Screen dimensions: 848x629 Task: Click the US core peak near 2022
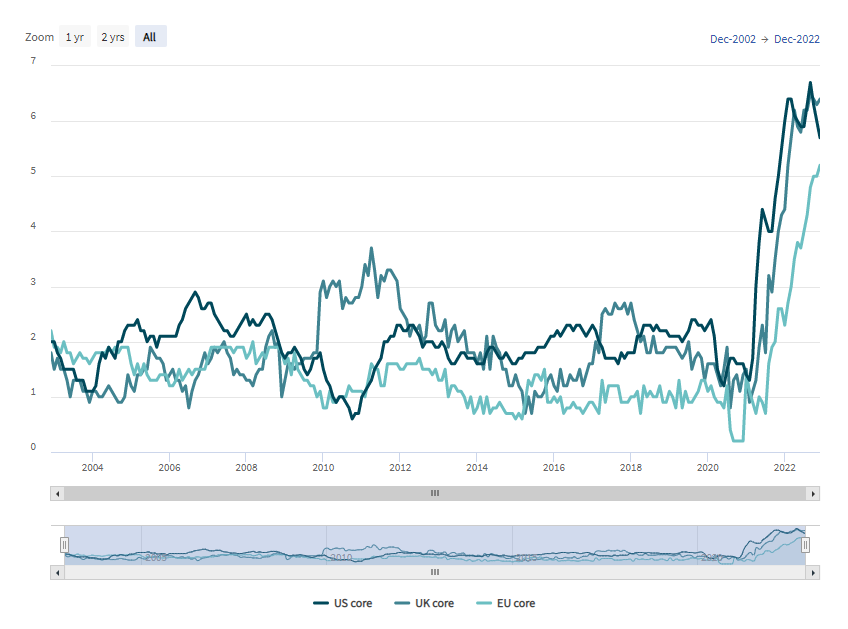[x=810, y=83]
